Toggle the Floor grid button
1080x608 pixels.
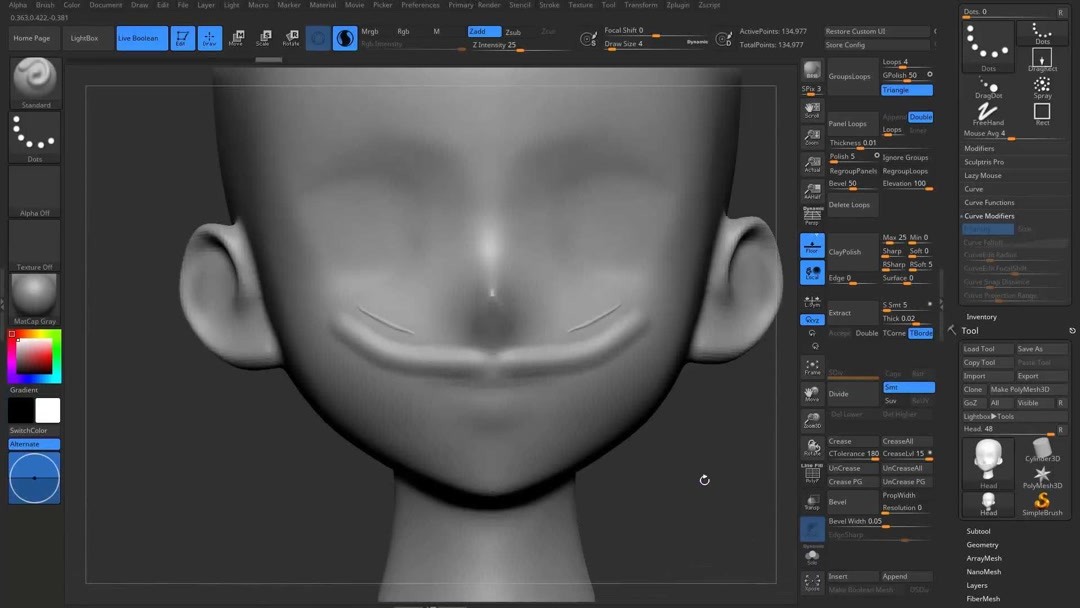812,245
